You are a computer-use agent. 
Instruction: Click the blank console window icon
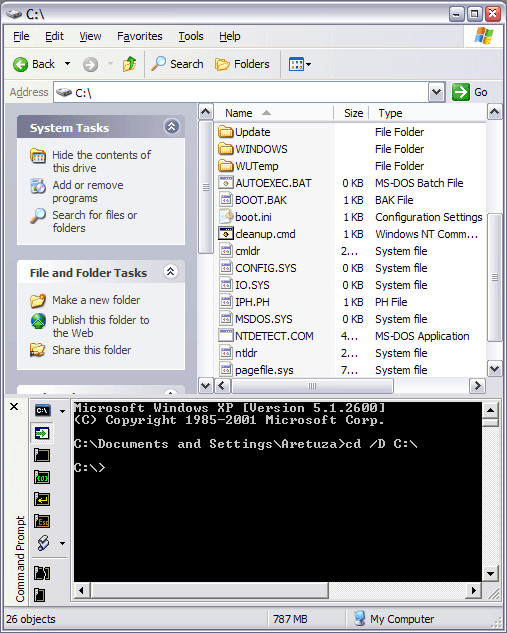[42, 455]
